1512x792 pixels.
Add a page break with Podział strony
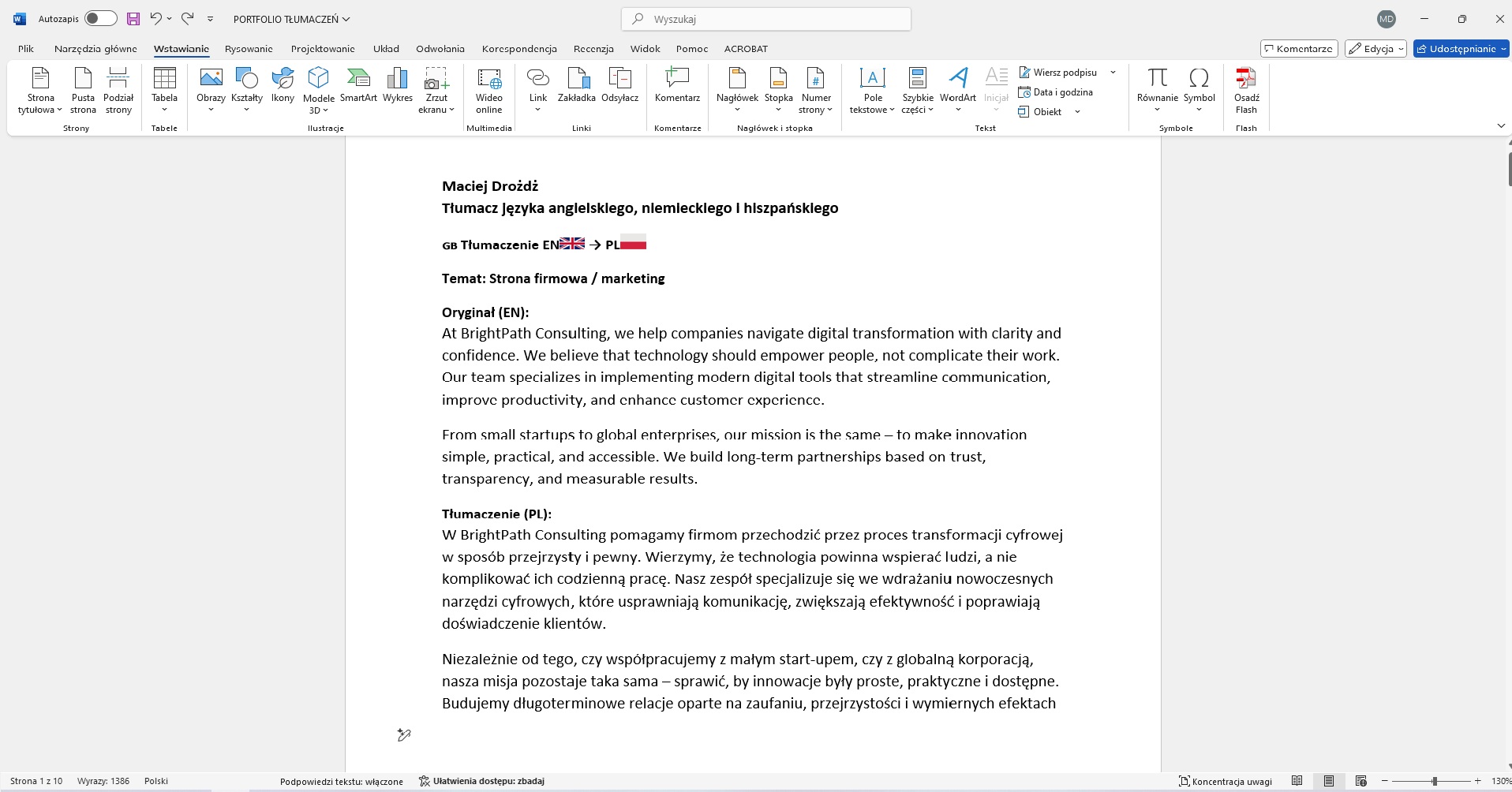coord(118,91)
